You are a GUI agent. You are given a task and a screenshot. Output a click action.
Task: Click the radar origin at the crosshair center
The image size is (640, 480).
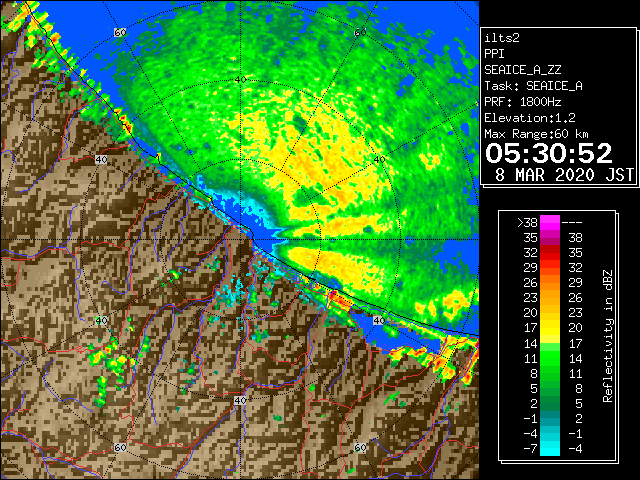pyautogui.click(x=240, y=240)
